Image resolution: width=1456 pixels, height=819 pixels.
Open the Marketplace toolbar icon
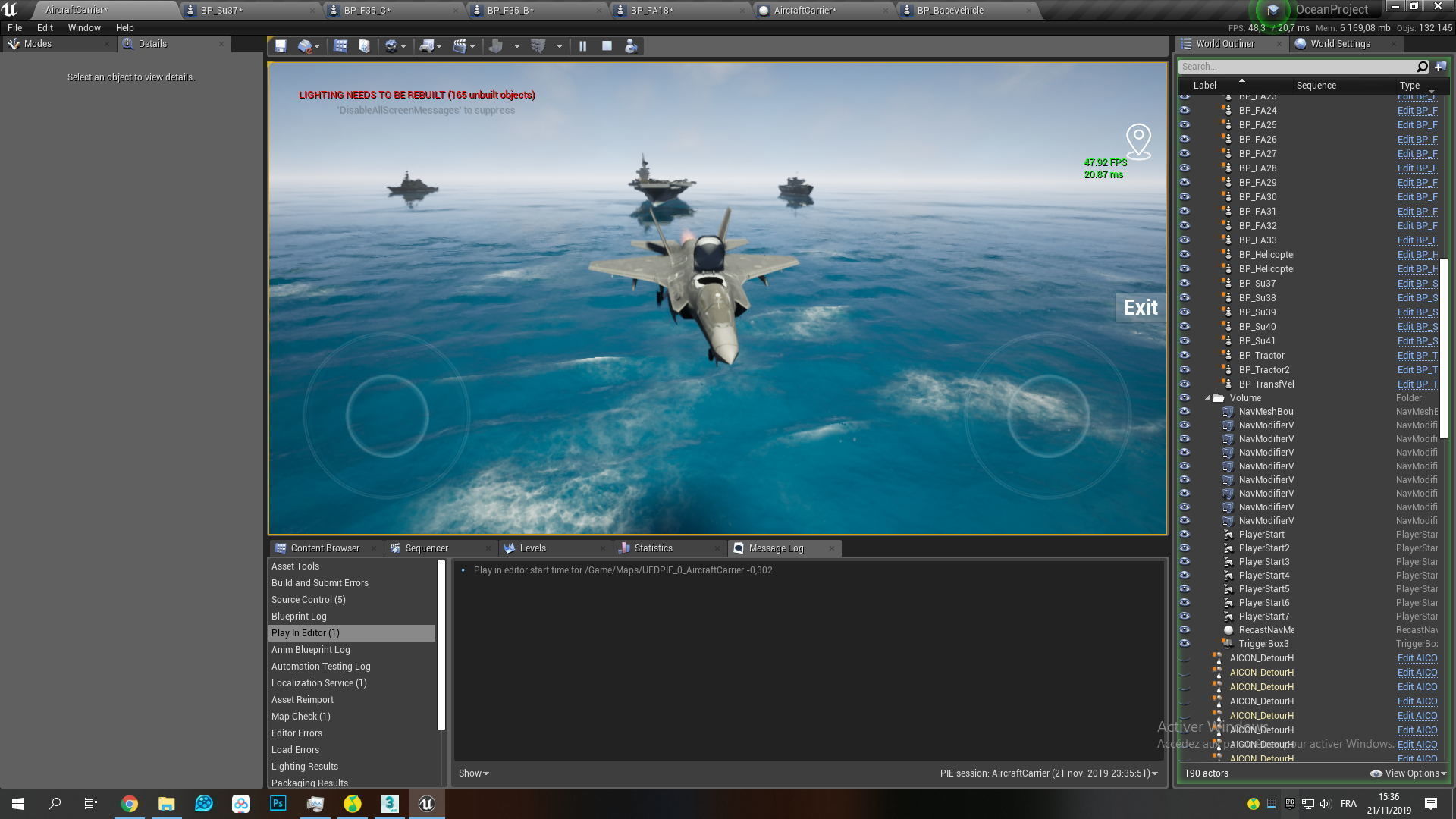click(x=365, y=46)
